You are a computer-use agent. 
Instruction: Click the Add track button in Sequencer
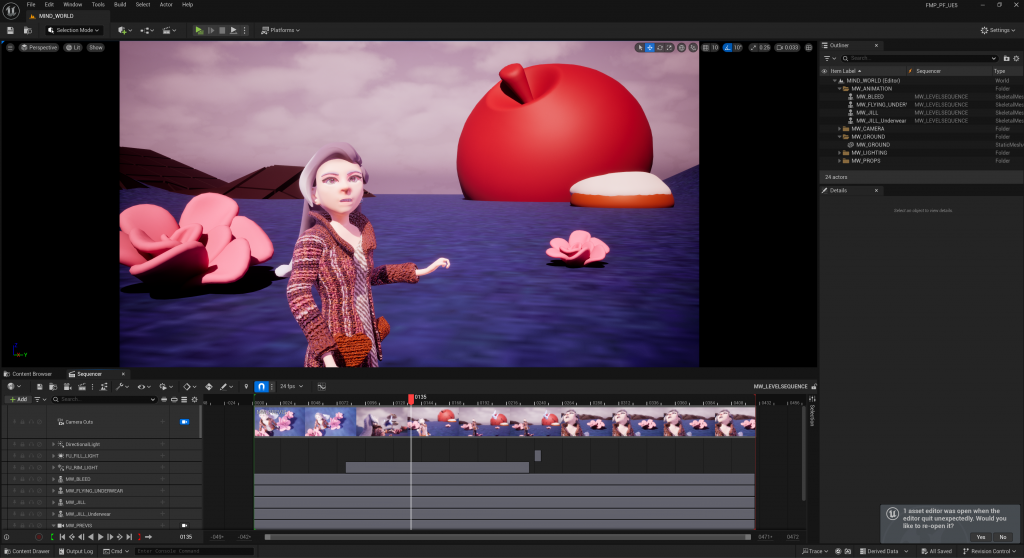pos(18,399)
